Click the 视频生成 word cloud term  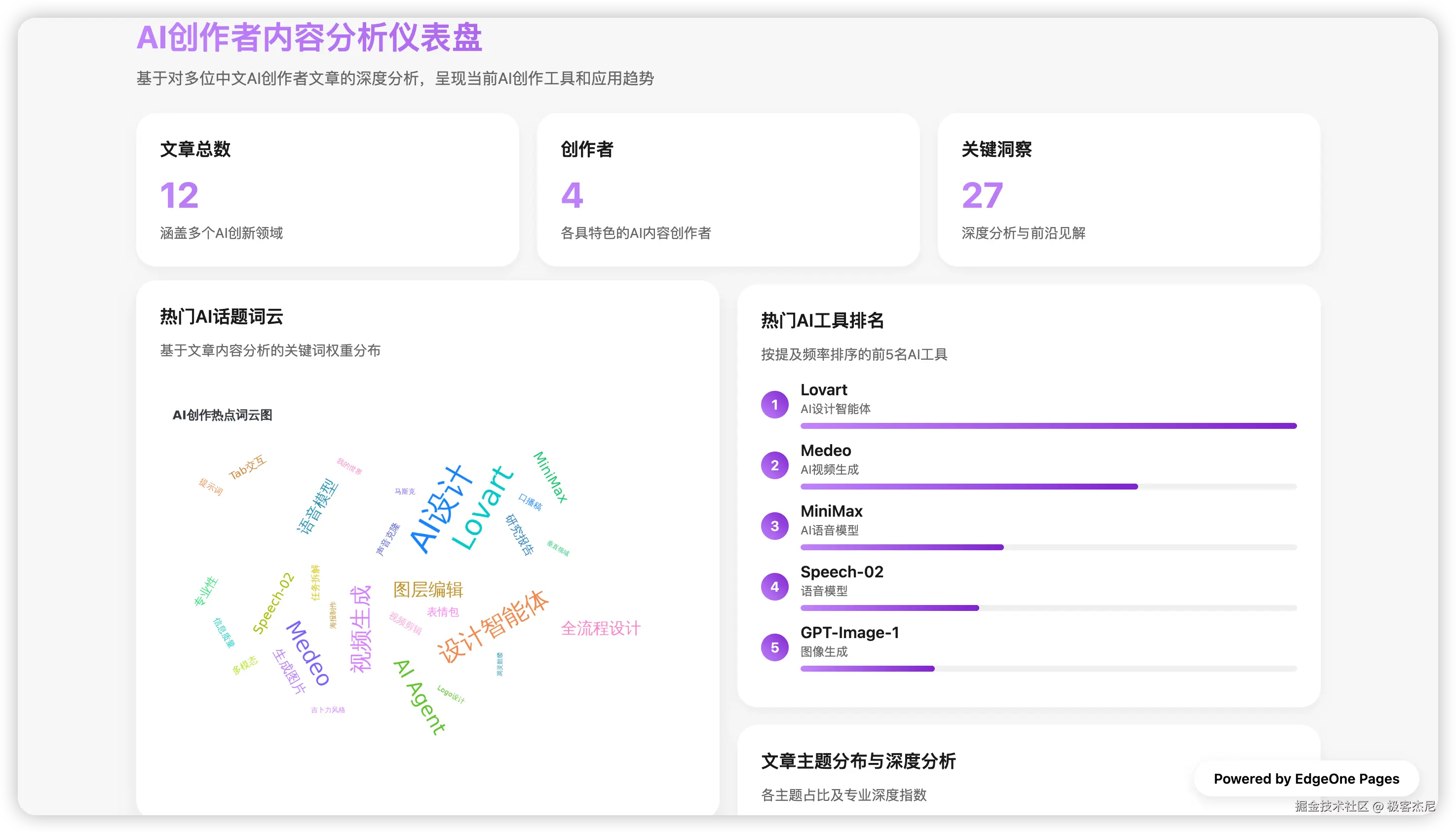(x=361, y=628)
